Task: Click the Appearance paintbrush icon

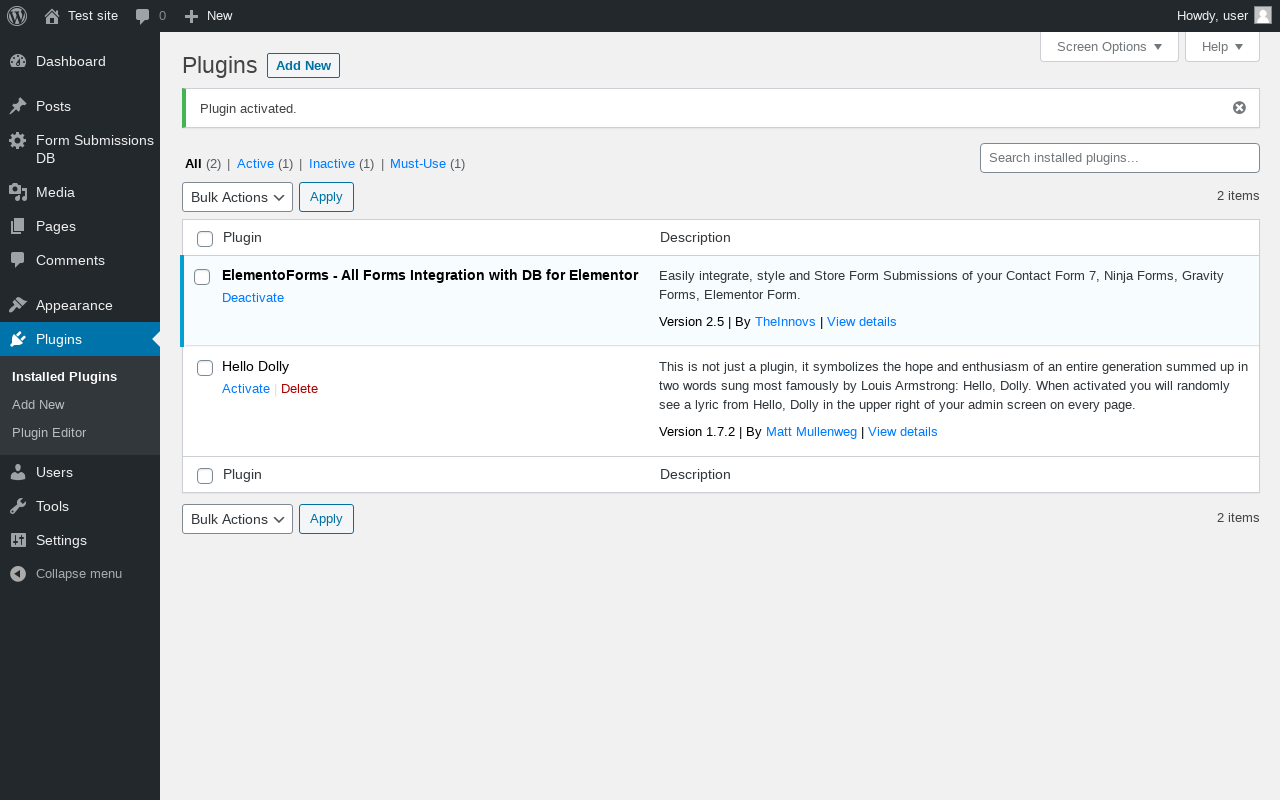Action: [x=18, y=305]
